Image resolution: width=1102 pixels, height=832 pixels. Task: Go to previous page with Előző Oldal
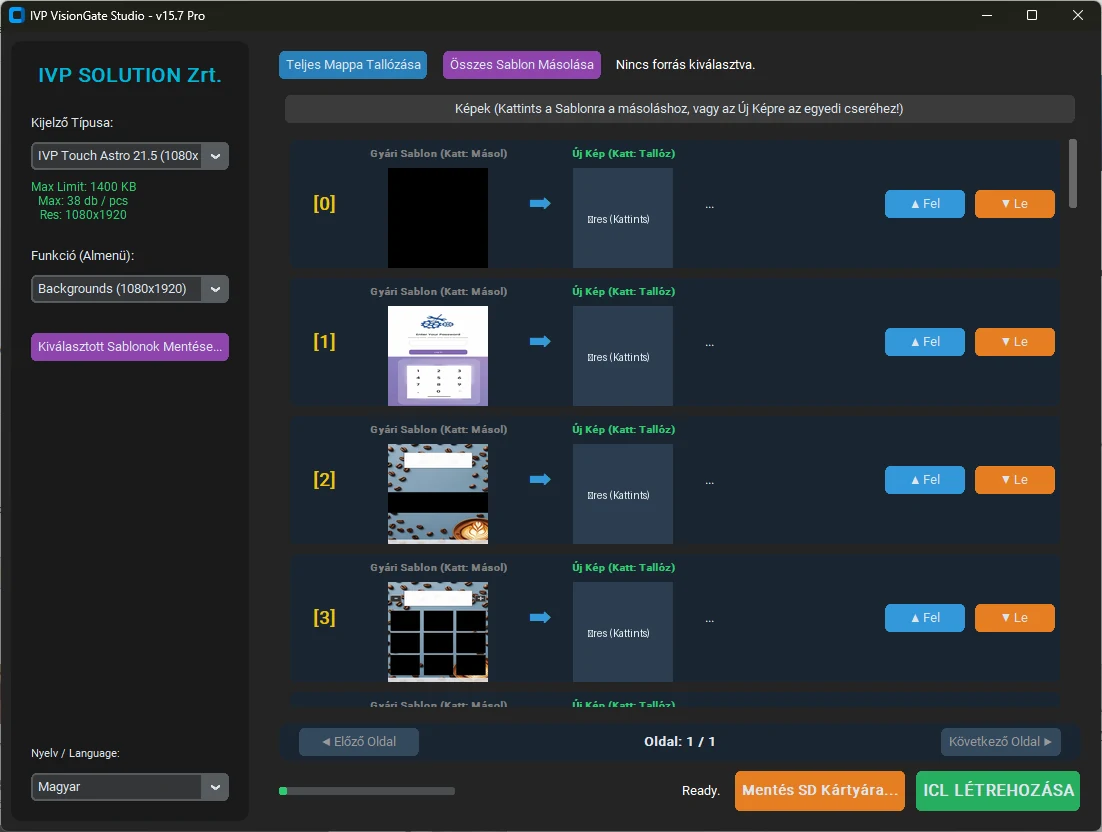[x=359, y=742]
